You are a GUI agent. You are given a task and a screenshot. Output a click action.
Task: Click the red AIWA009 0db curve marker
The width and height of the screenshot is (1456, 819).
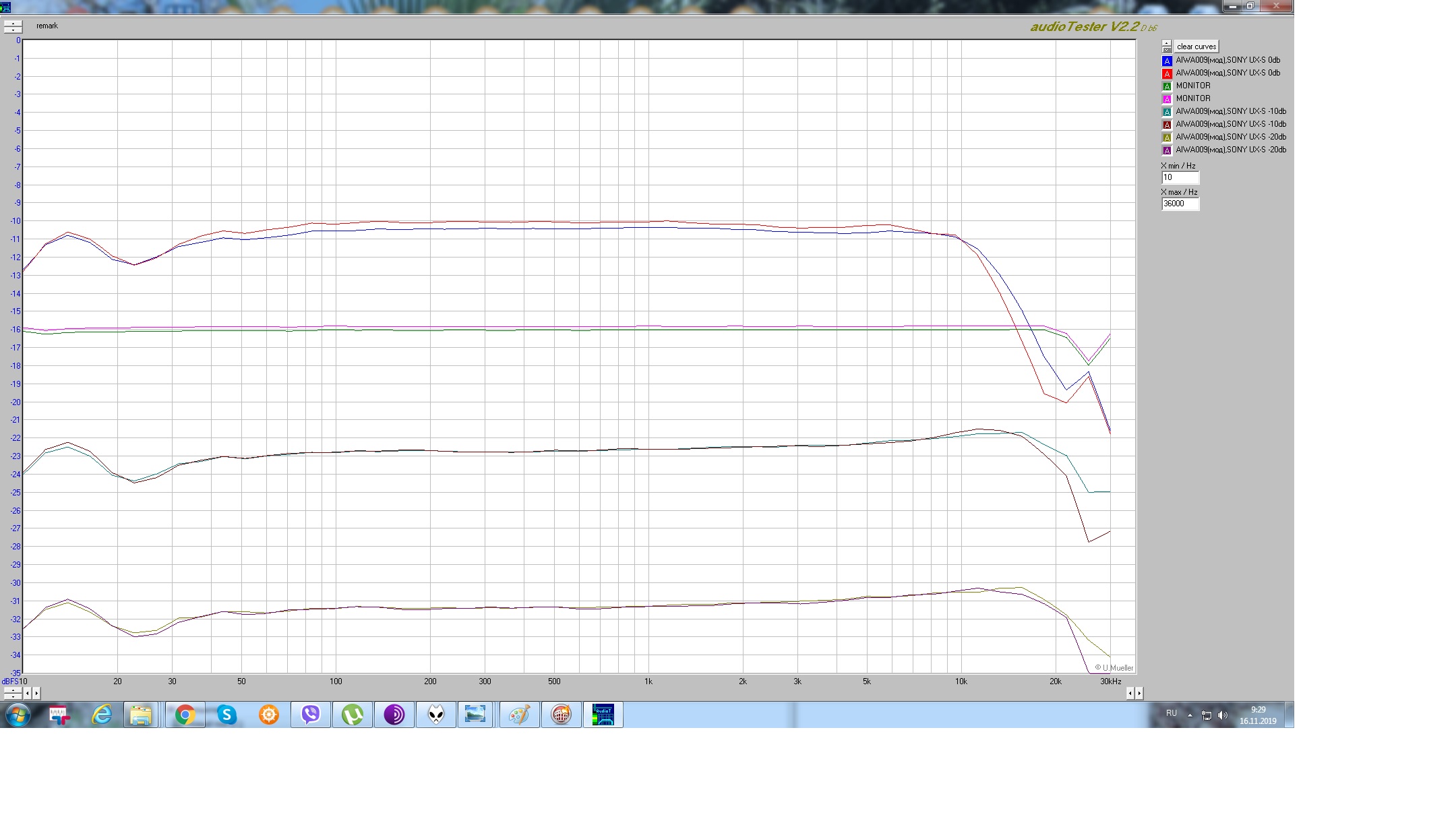pos(1167,73)
